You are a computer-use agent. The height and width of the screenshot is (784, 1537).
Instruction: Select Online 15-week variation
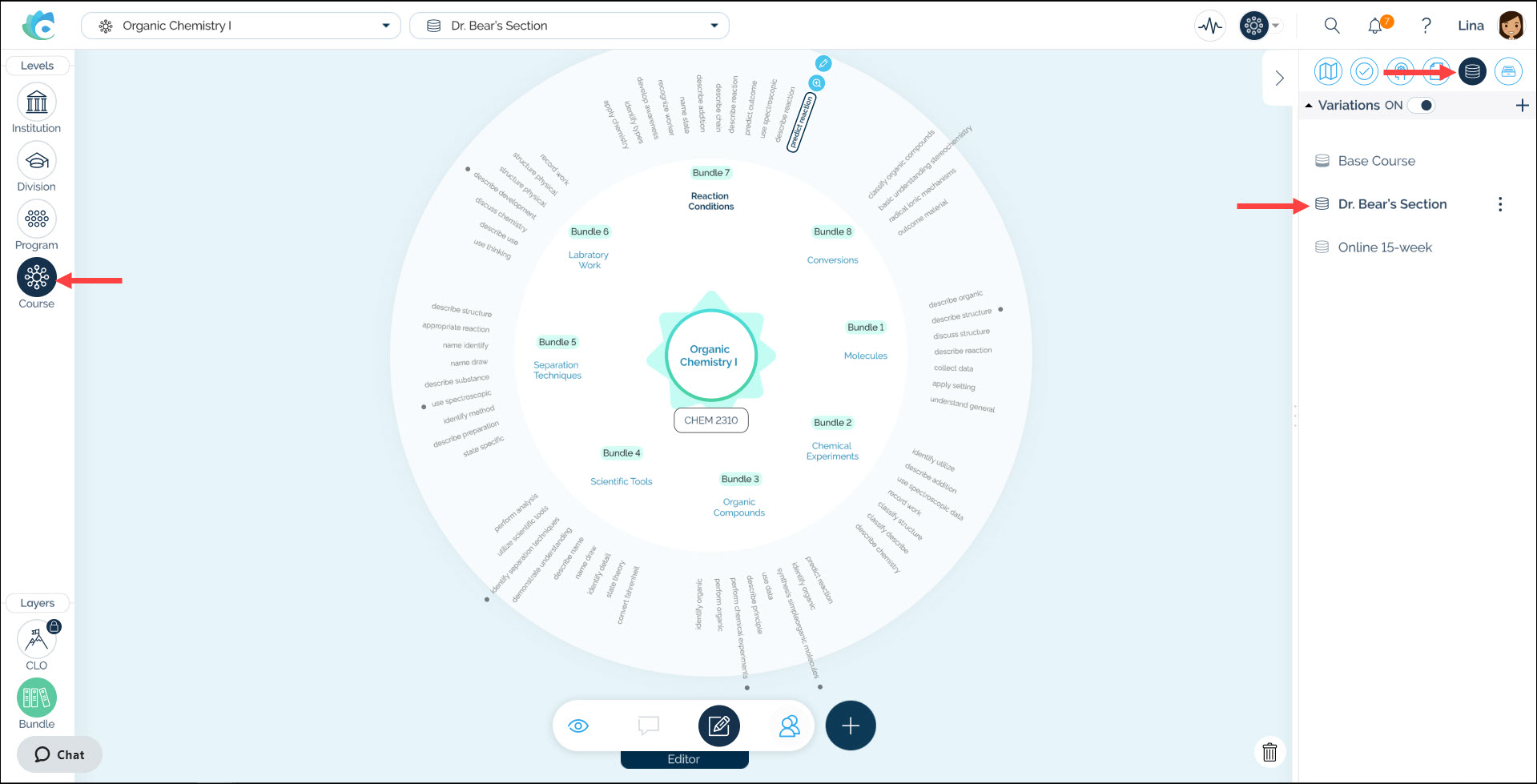pos(1384,247)
